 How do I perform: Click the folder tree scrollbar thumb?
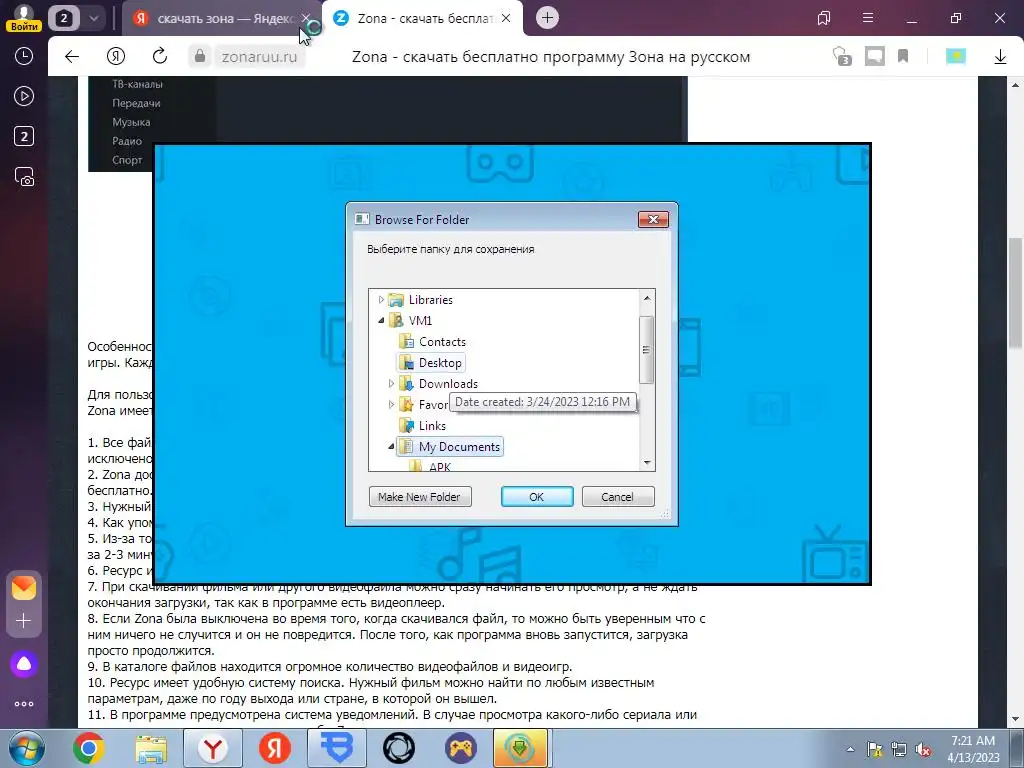(x=647, y=350)
